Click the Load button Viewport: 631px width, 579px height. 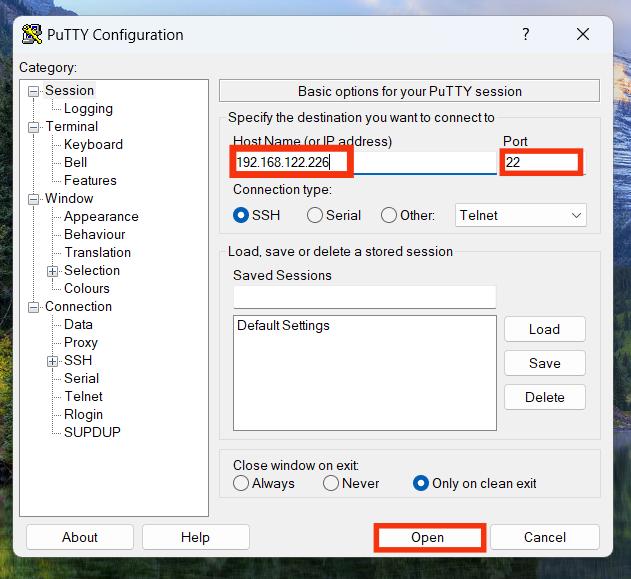544,329
